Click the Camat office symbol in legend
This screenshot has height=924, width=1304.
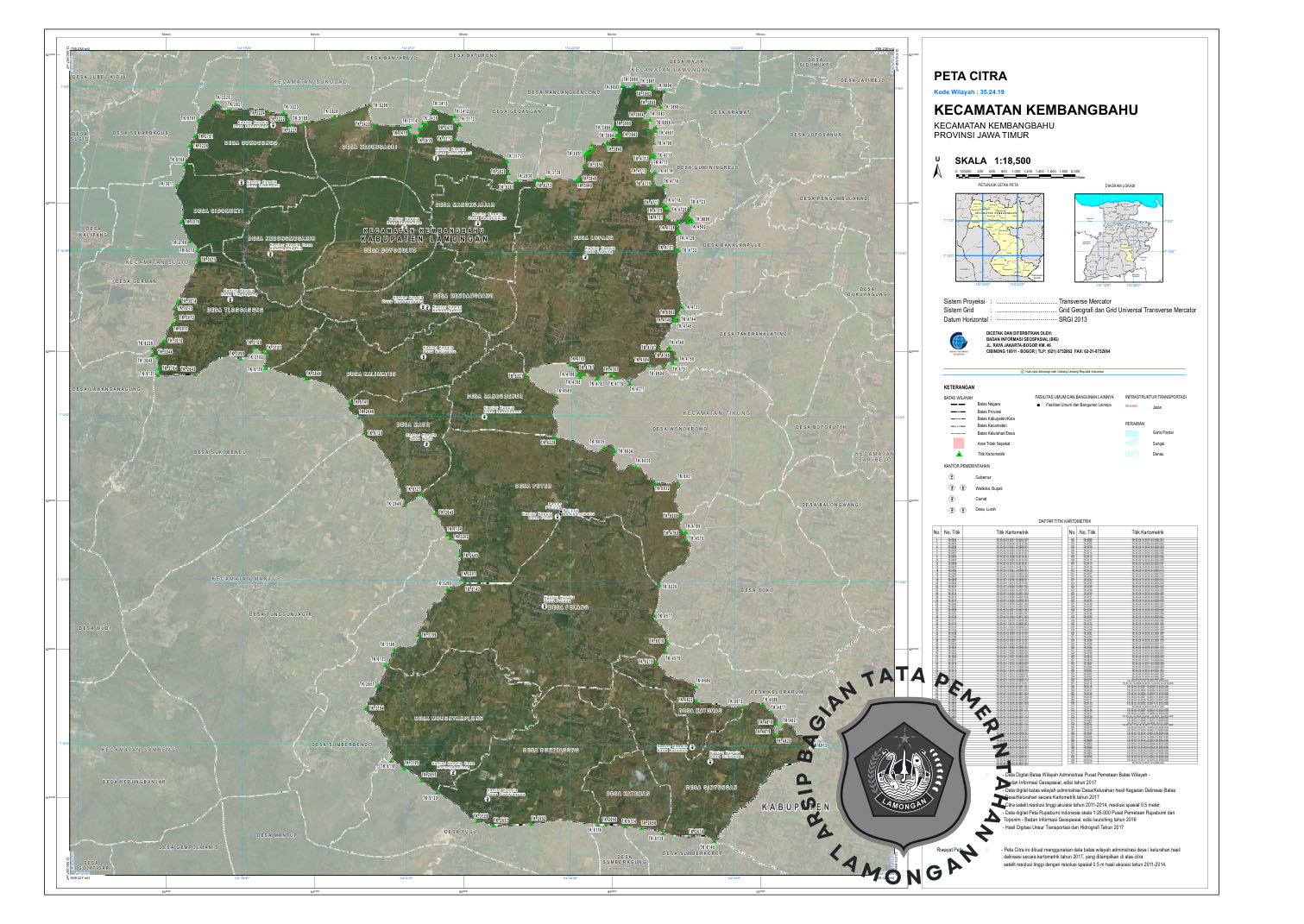click(952, 499)
